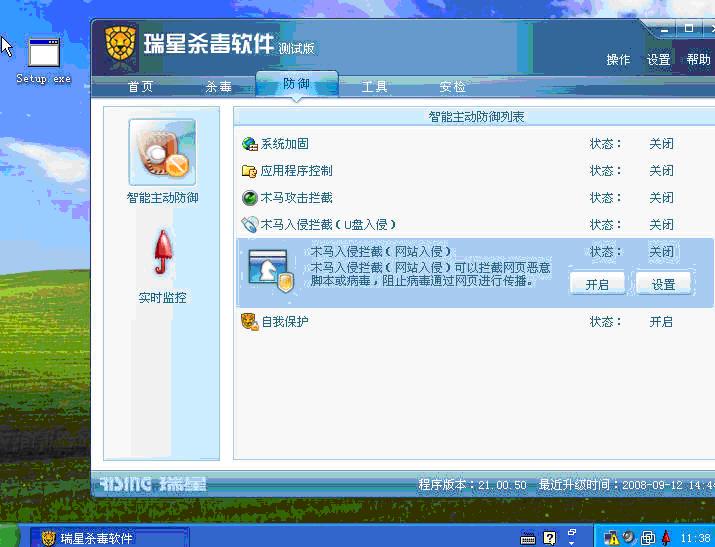Click the 网站入侵 chess knight icon
This screenshot has height=547, width=715.
click(x=271, y=271)
